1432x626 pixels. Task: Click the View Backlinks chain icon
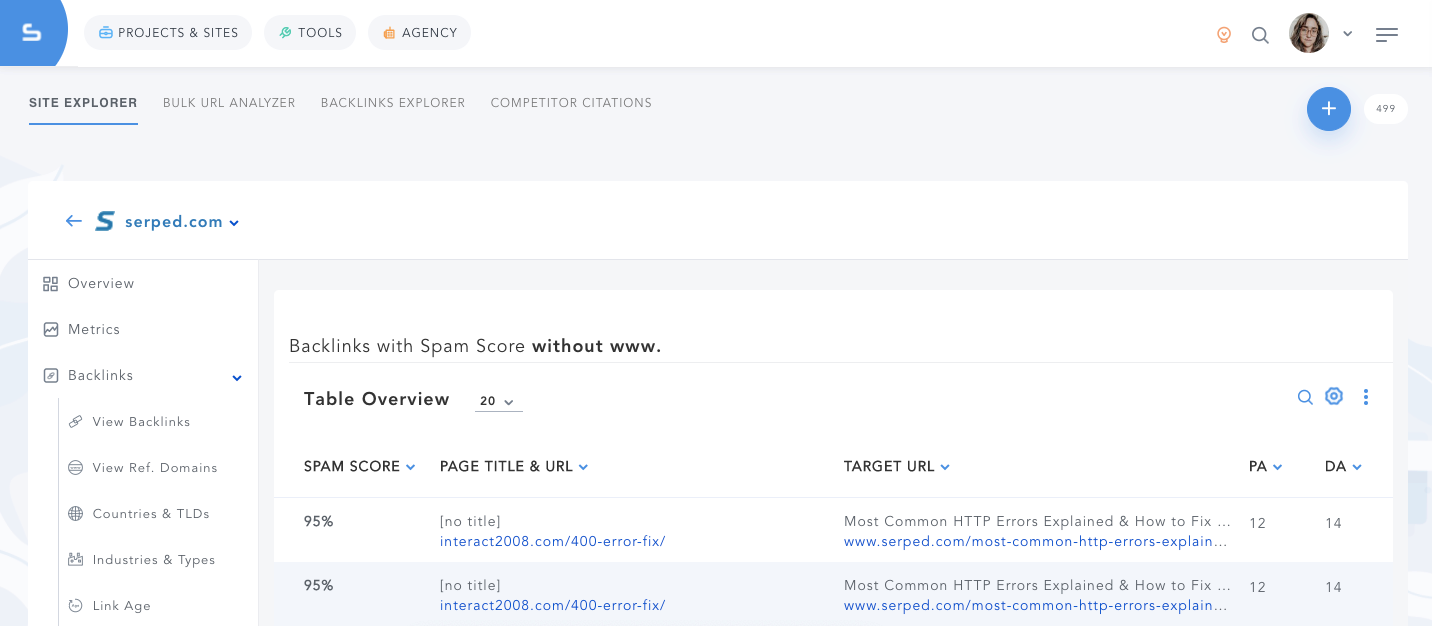tap(75, 422)
